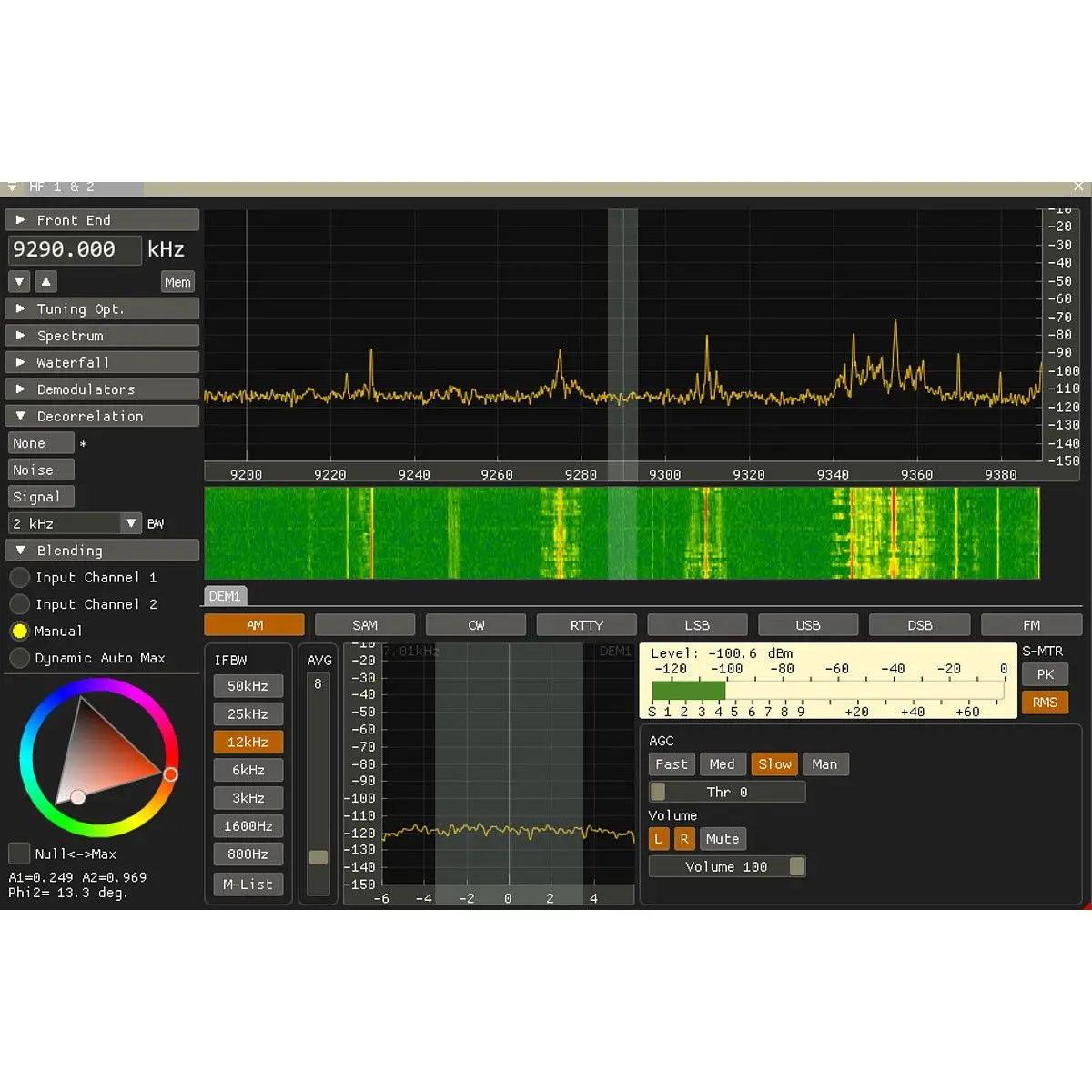Set IF bandwidth to 6kHz

(x=248, y=770)
